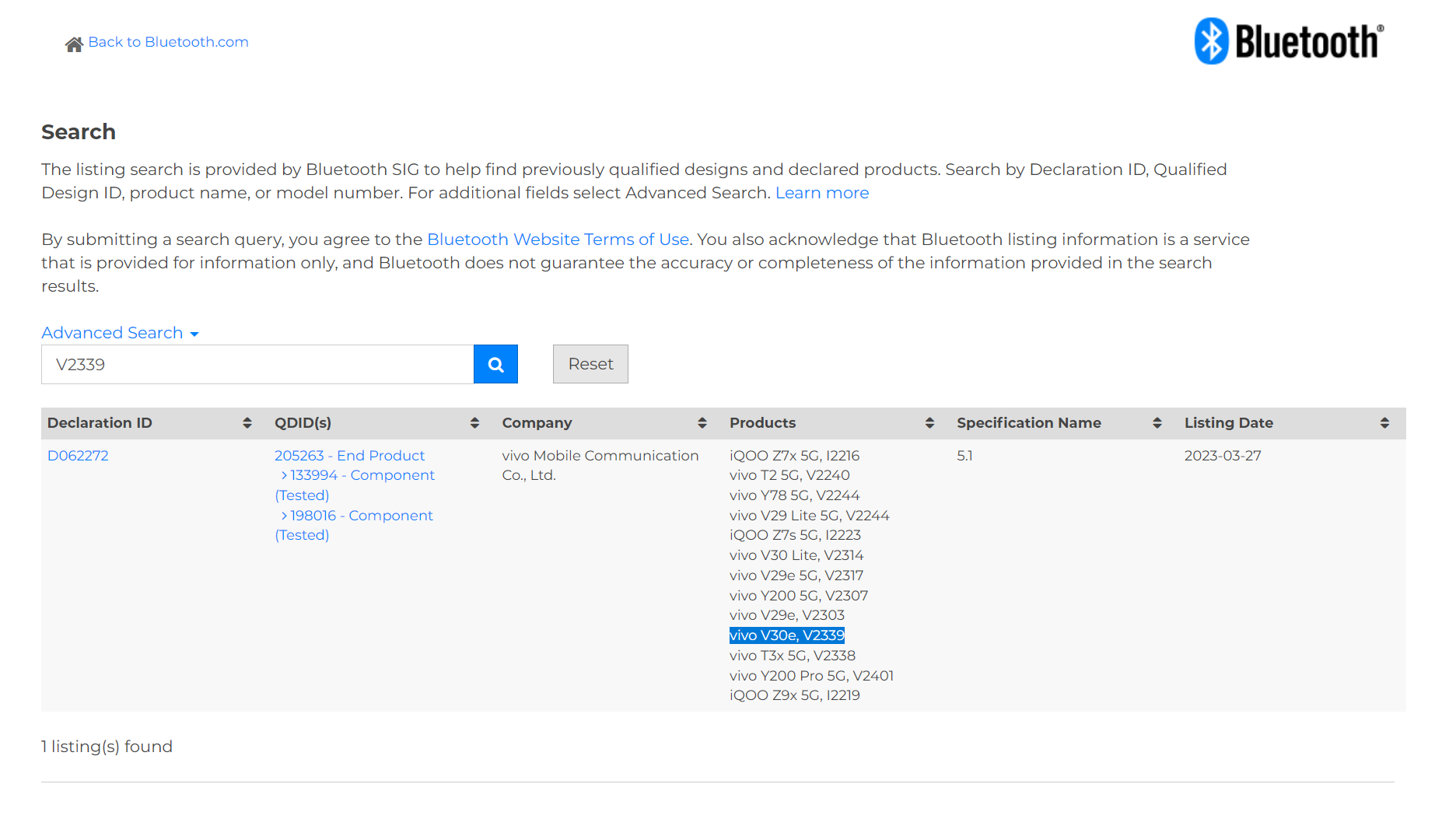Select the vivo T3x 5G, V2338 product

click(793, 656)
